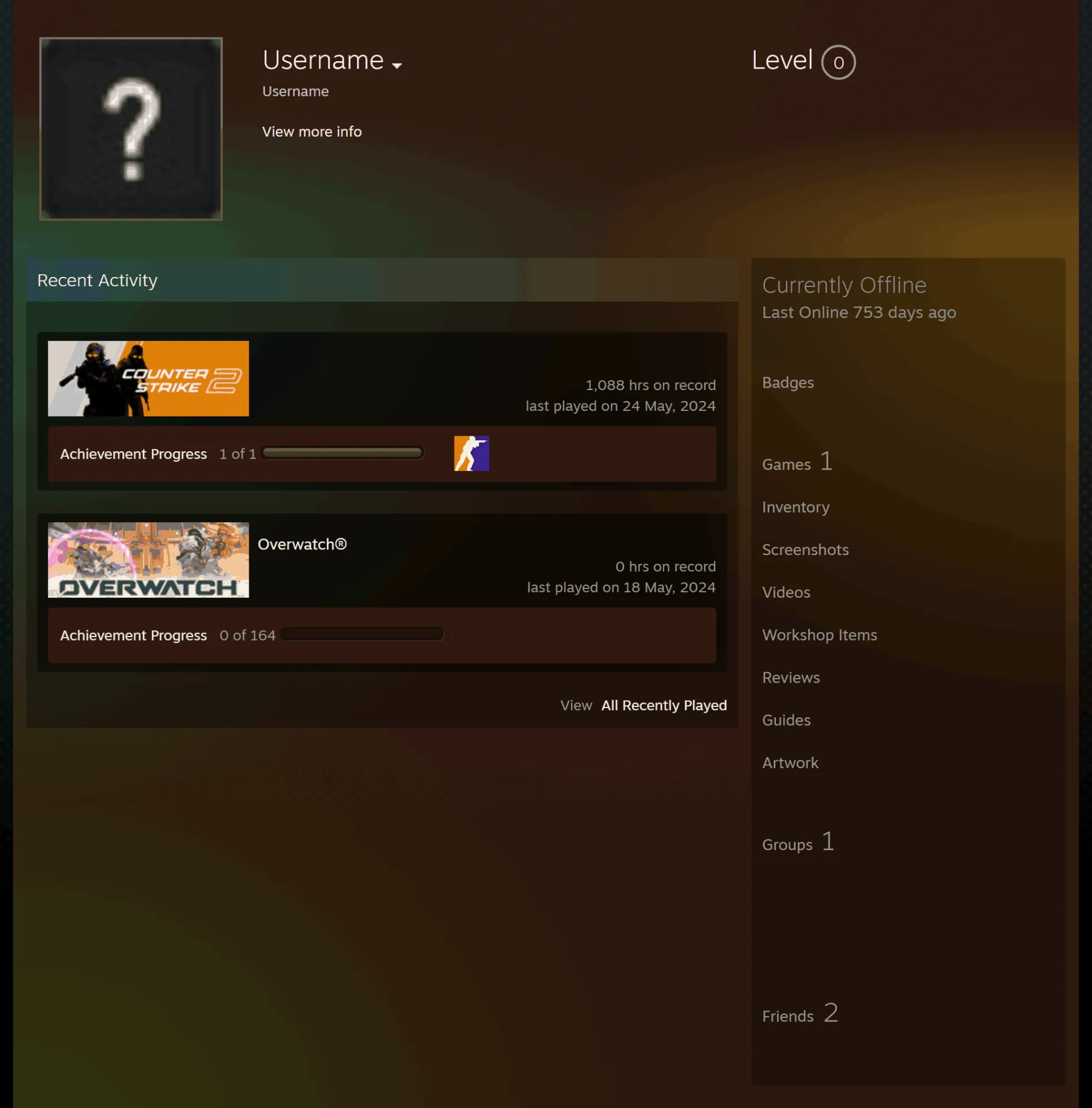Click '1,088 hrs on record' text
1092x1108 pixels.
tap(650, 385)
